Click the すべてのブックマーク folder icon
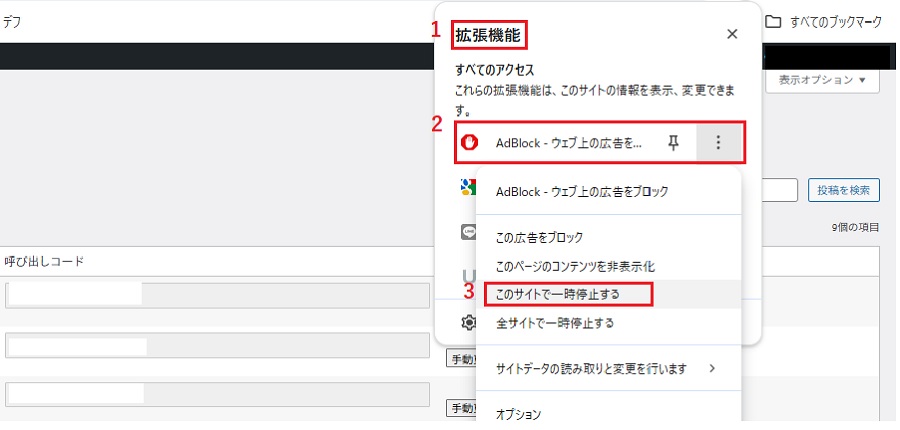Screen dimensions: 900x430 pos(774,22)
